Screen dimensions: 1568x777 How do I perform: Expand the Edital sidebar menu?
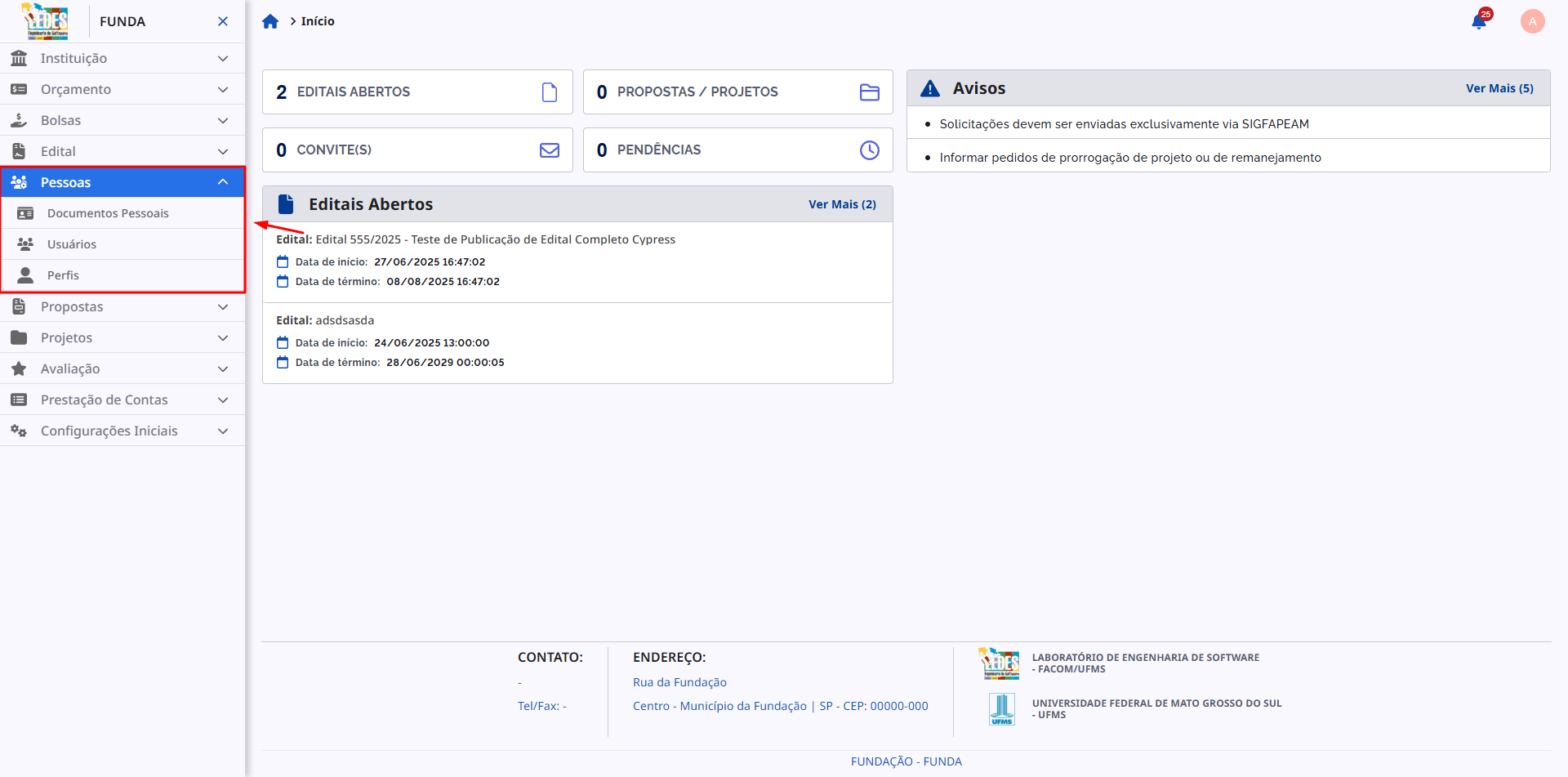(122, 150)
